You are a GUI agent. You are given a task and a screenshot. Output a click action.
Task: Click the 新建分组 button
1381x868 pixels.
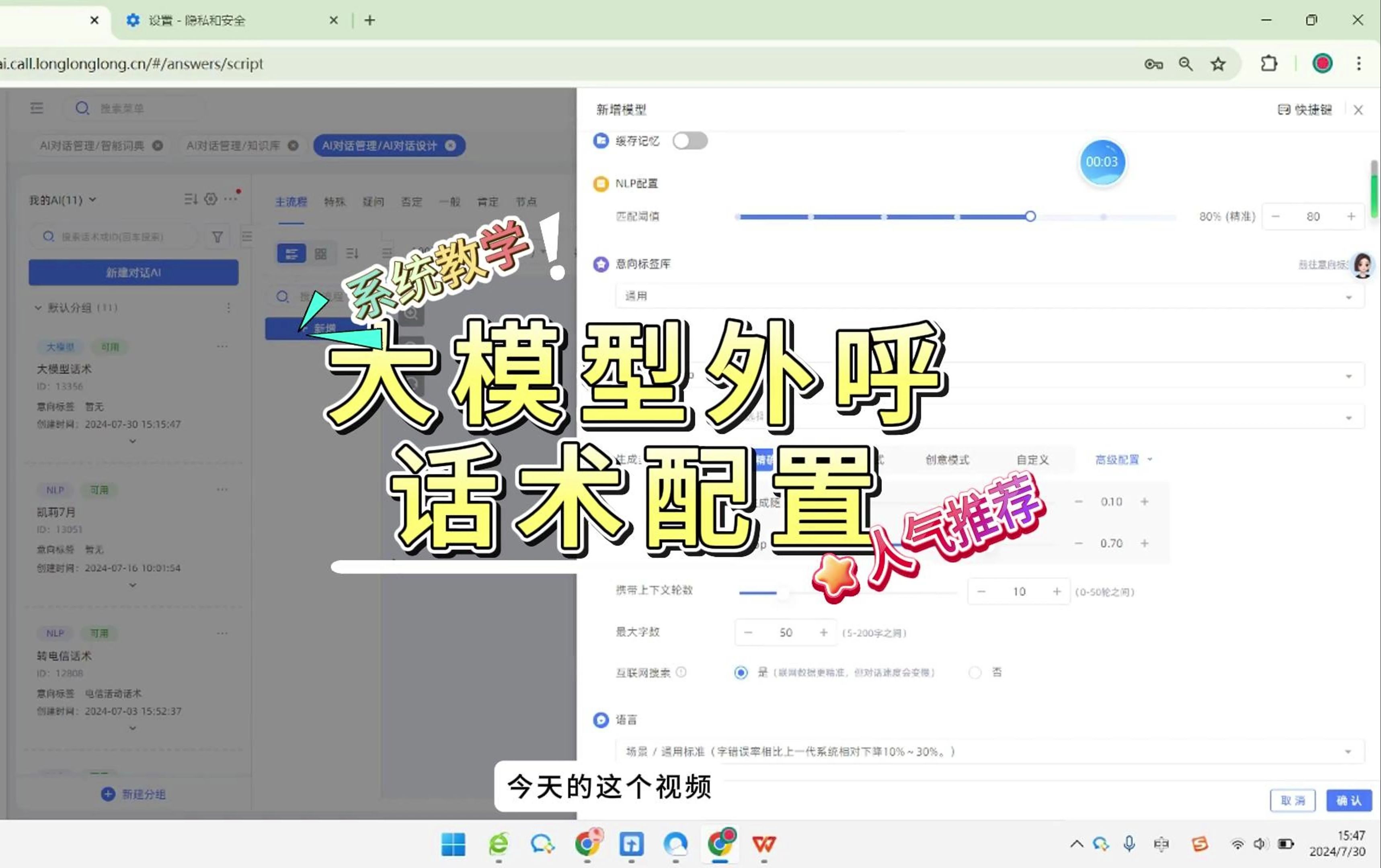point(133,794)
